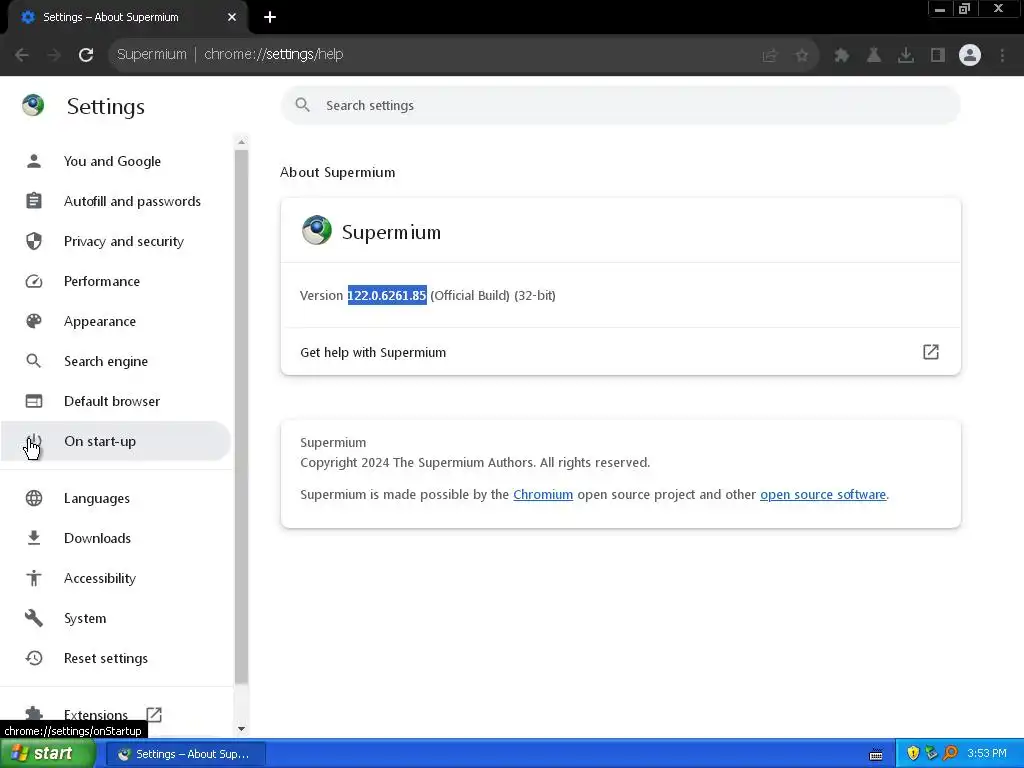This screenshot has width=1024, height=768.
Task: Bookmark this page with the star icon
Action: [802, 56]
